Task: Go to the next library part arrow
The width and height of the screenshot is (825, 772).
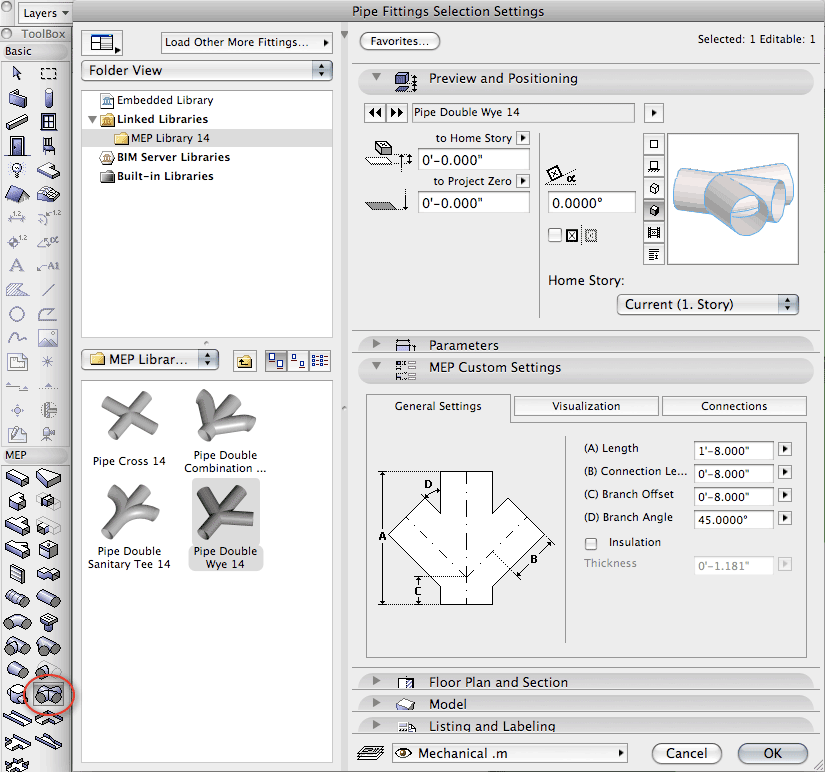Action: 397,113
